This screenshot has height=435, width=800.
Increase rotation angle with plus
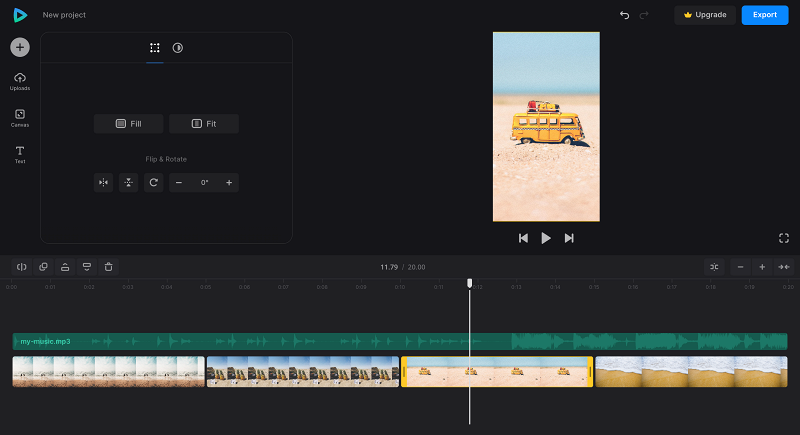coord(229,183)
